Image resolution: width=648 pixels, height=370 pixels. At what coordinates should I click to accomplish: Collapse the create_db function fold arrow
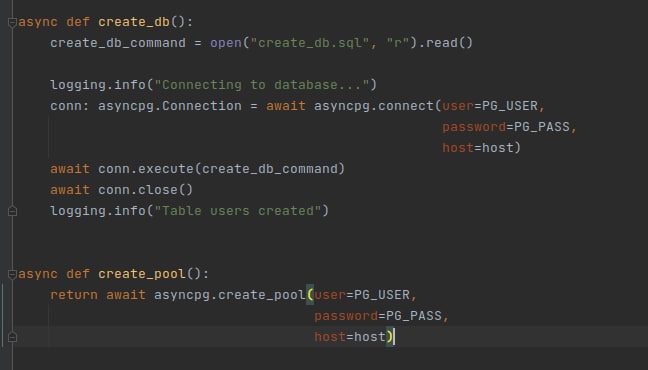pyautogui.click(x=12, y=22)
